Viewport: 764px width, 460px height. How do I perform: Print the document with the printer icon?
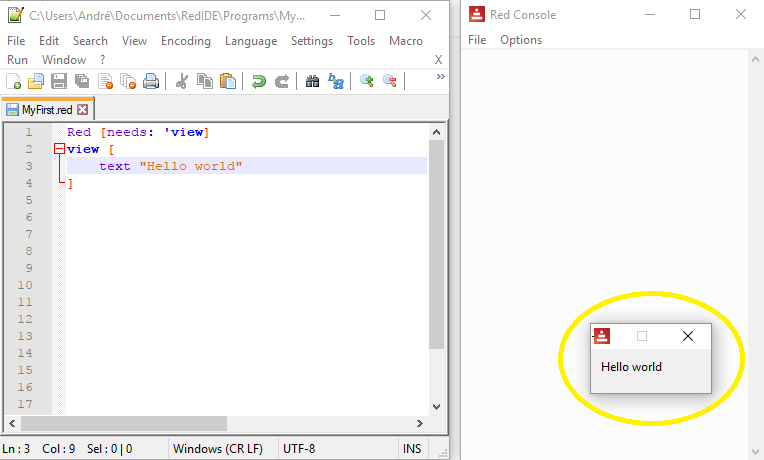pyautogui.click(x=151, y=81)
